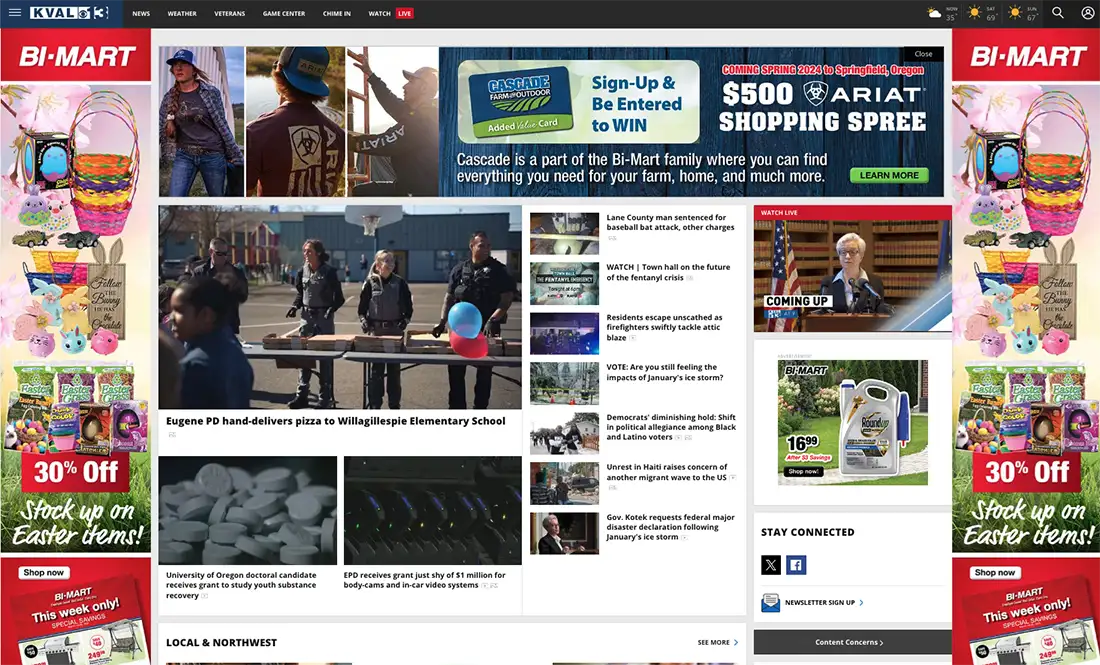The image size is (1100, 665).
Task: Open the fentanyl town hall thumbnail
Action: point(565,283)
